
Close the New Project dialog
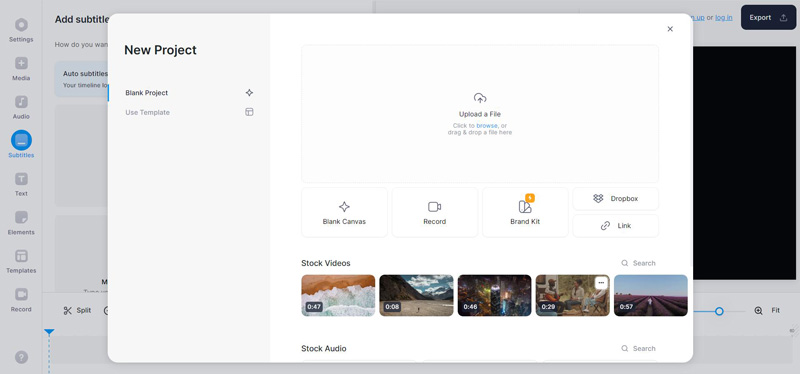[670, 29]
